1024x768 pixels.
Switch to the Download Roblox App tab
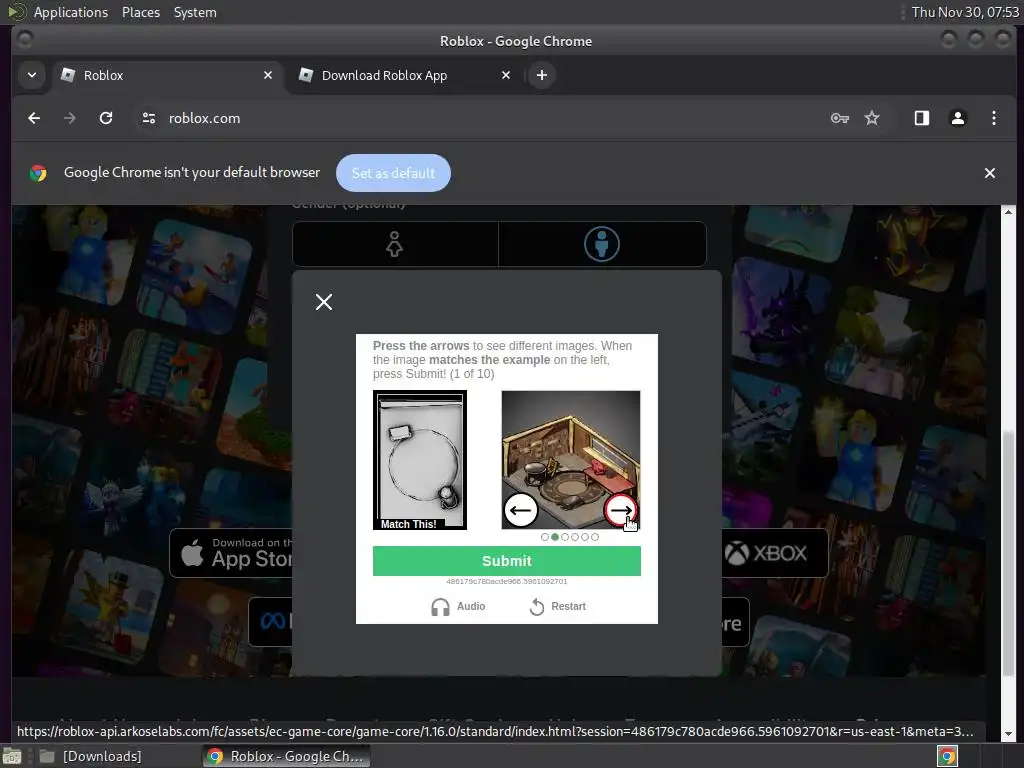point(405,75)
